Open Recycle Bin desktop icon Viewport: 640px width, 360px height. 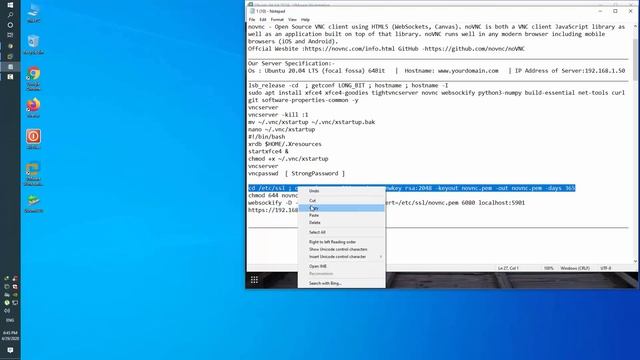click(x=33, y=44)
